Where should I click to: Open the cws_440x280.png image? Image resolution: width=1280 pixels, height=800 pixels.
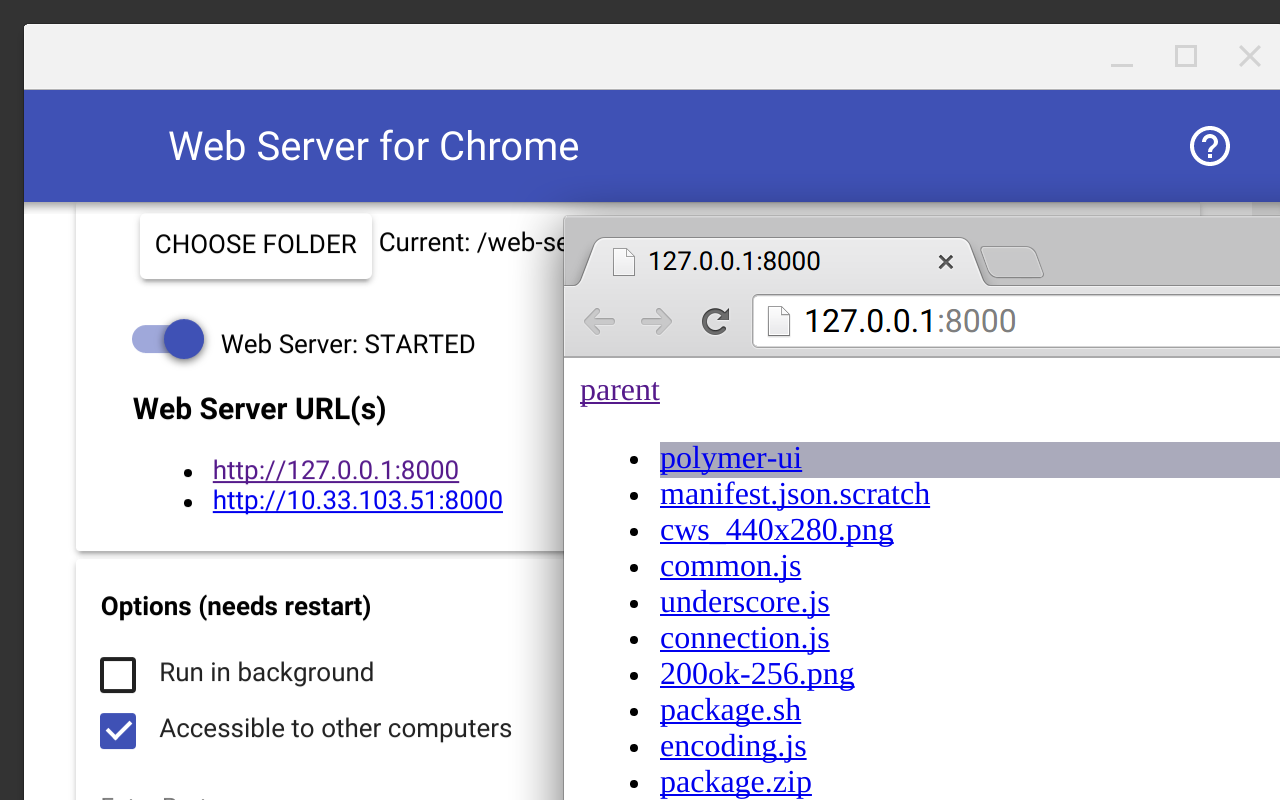776,530
